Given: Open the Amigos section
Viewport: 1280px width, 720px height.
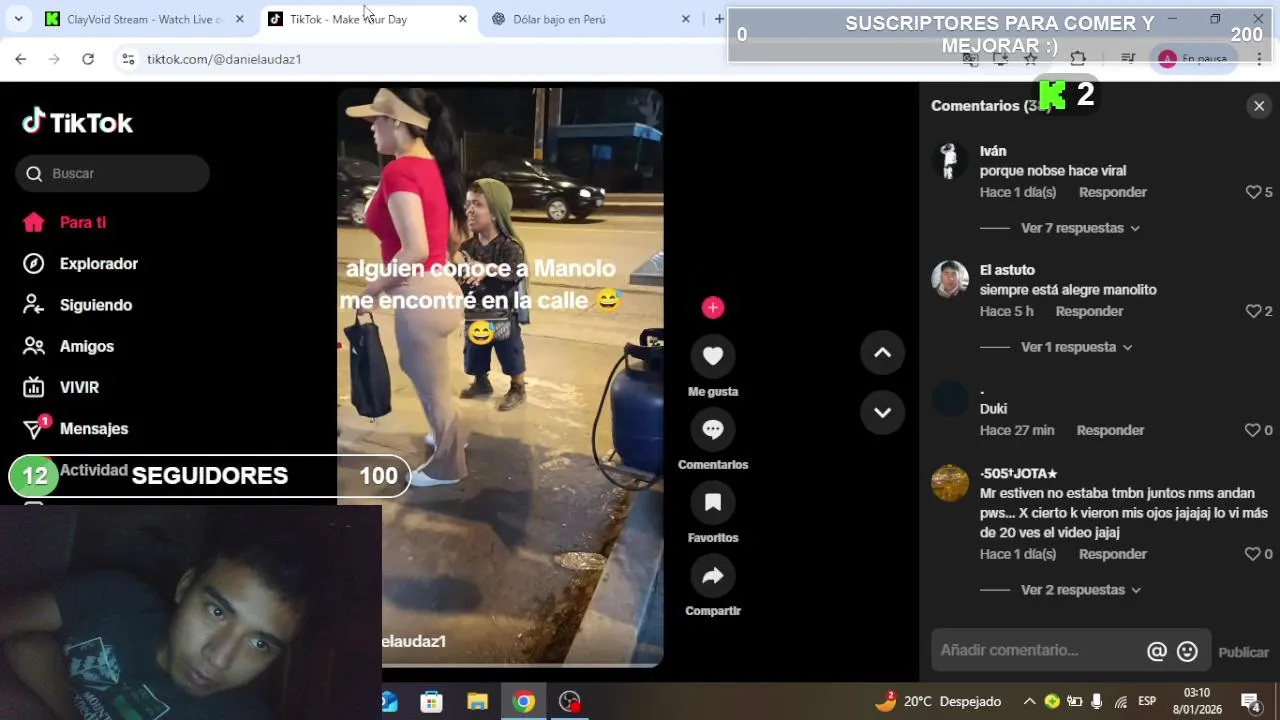Looking at the screenshot, I should pyautogui.click(x=69, y=346).
